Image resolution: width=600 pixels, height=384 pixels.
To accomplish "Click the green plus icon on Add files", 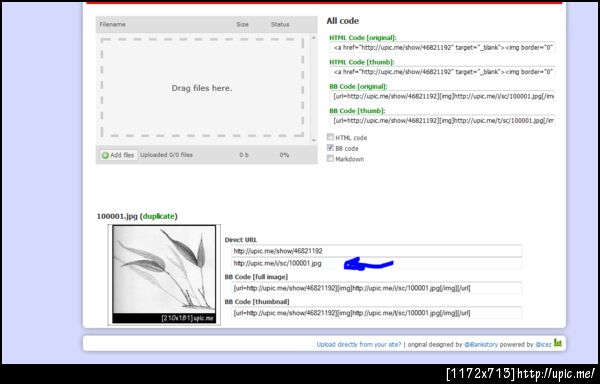I will coord(105,155).
